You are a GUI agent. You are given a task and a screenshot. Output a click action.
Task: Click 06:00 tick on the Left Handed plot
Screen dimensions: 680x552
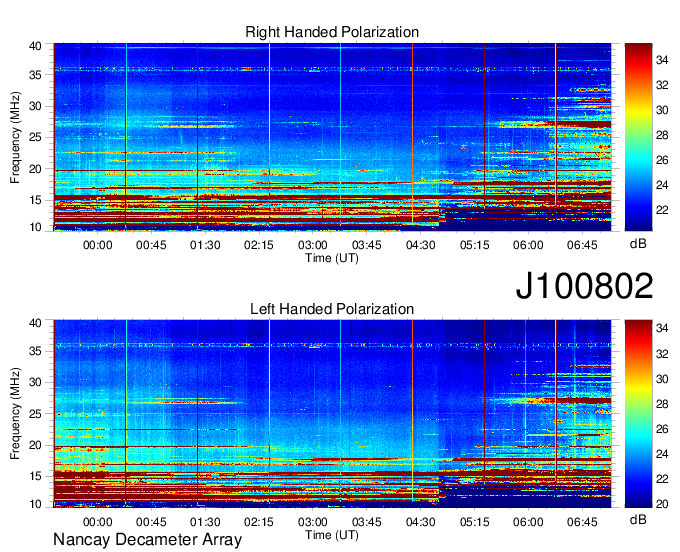point(528,522)
